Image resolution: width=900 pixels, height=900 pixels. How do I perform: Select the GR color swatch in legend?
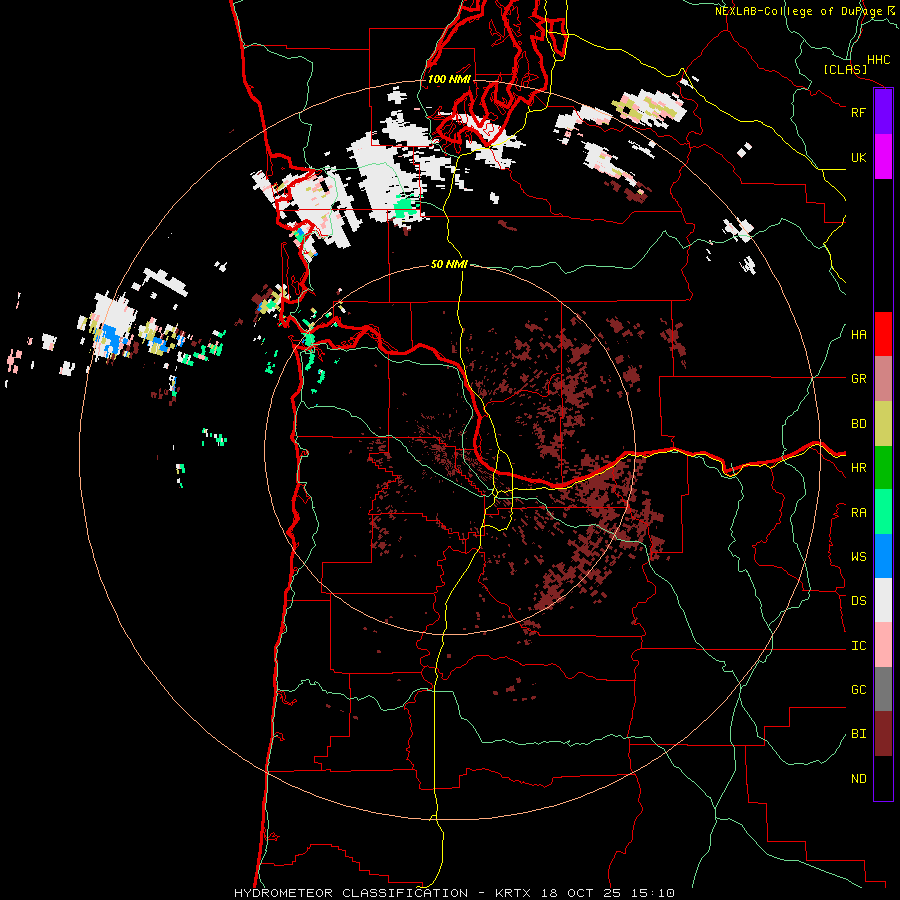pos(883,379)
